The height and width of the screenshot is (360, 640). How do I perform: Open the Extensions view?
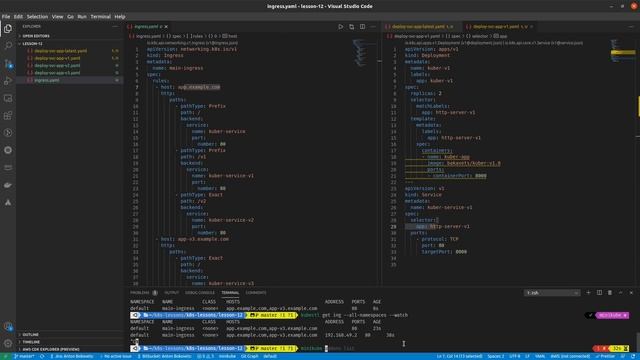[x=8, y=116]
